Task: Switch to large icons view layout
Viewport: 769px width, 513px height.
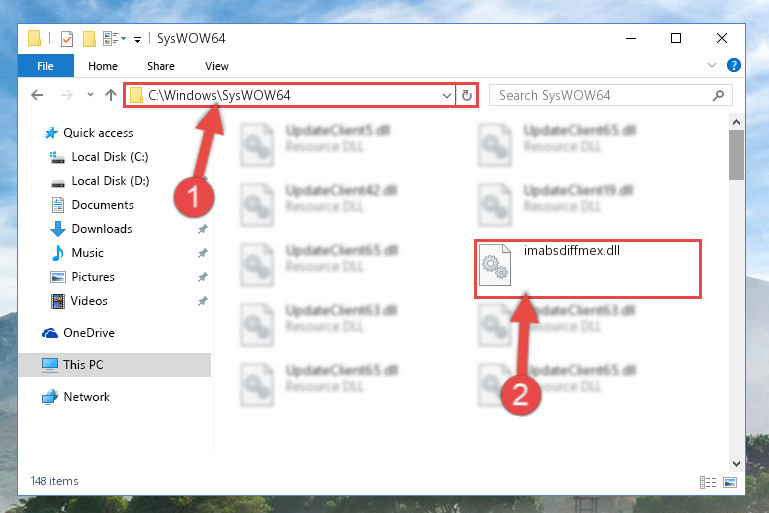Action: 730,483
